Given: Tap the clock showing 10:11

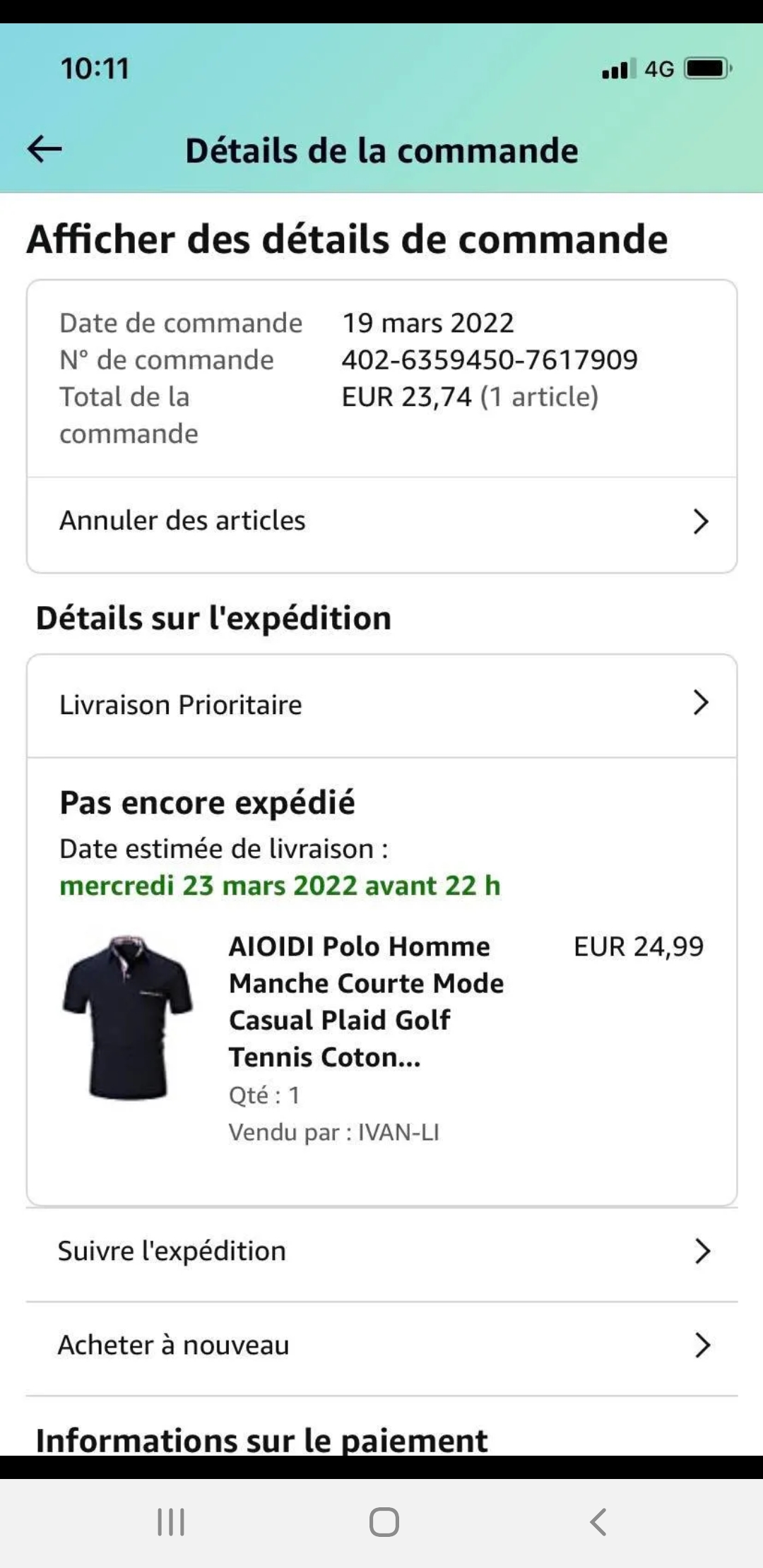Looking at the screenshot, I should 95,69.
